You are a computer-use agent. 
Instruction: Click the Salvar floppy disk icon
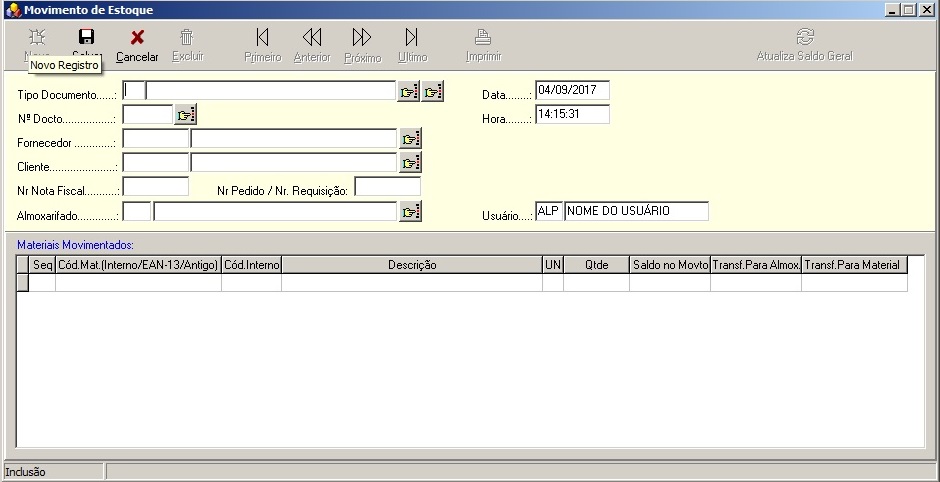point(87,37)
